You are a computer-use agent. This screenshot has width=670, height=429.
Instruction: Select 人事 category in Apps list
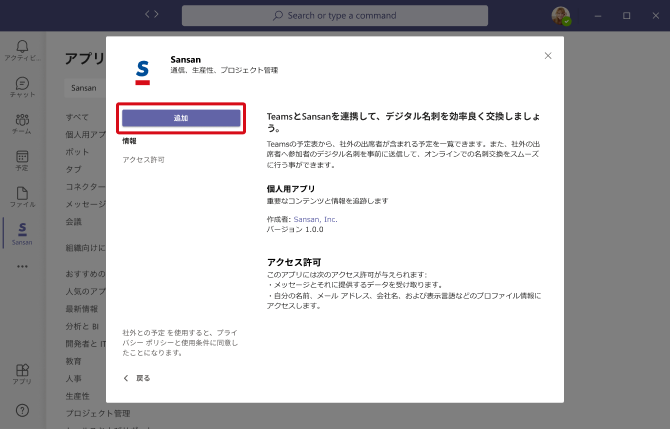(73, 379)
